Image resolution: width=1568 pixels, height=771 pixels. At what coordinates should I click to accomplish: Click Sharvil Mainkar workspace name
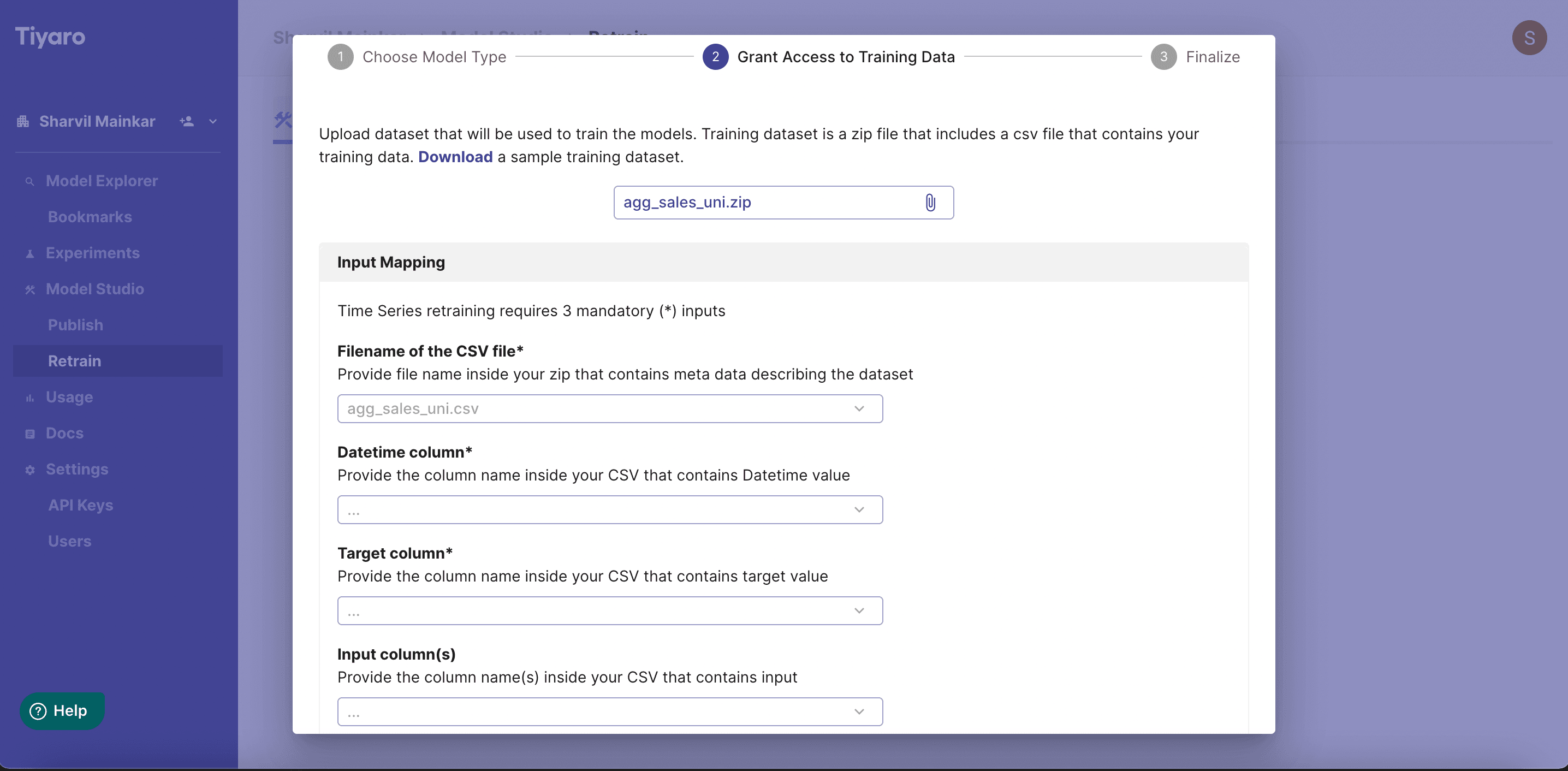(97, 121)
